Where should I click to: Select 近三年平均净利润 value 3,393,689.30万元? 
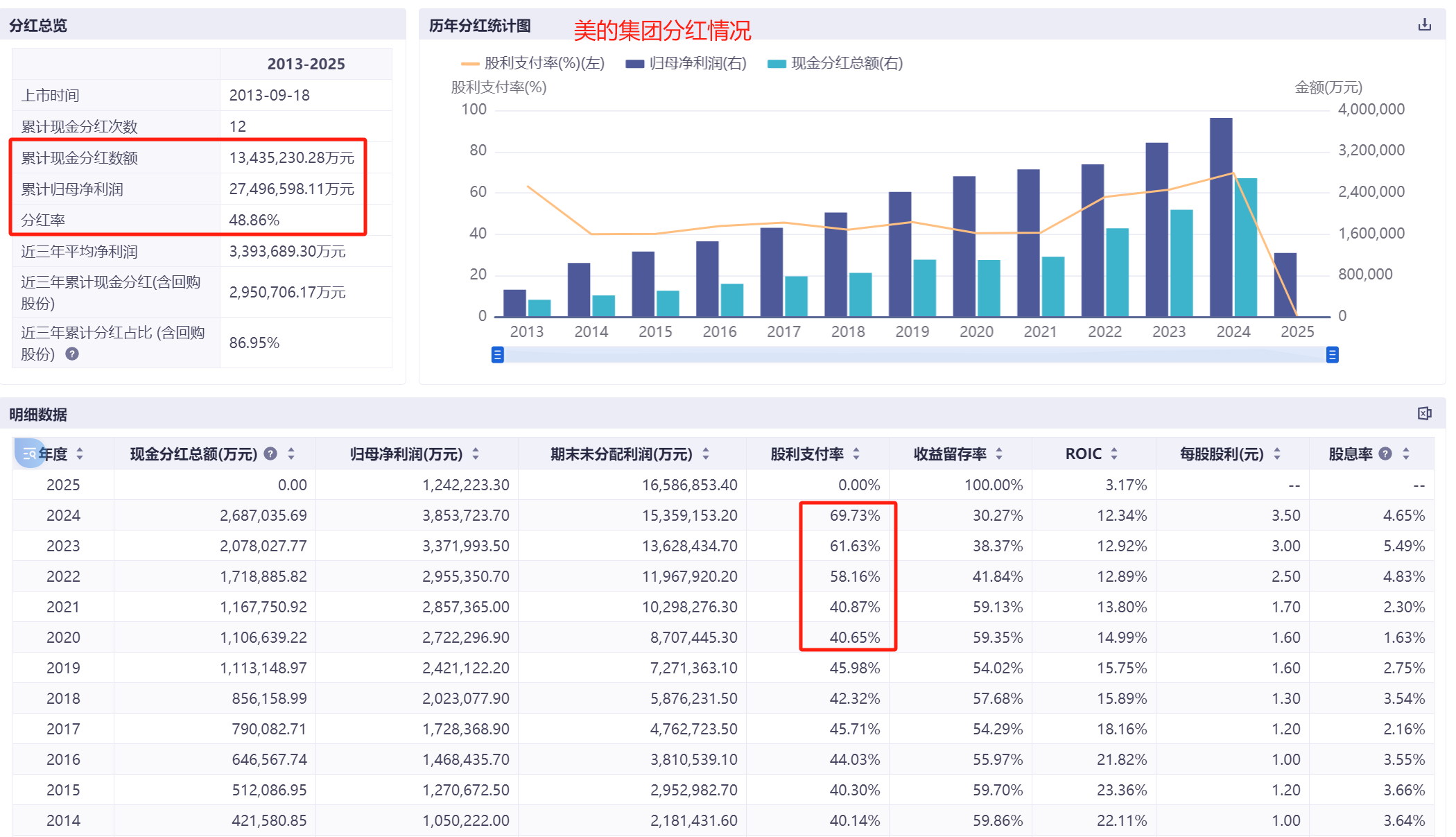[x=288, y=251]
